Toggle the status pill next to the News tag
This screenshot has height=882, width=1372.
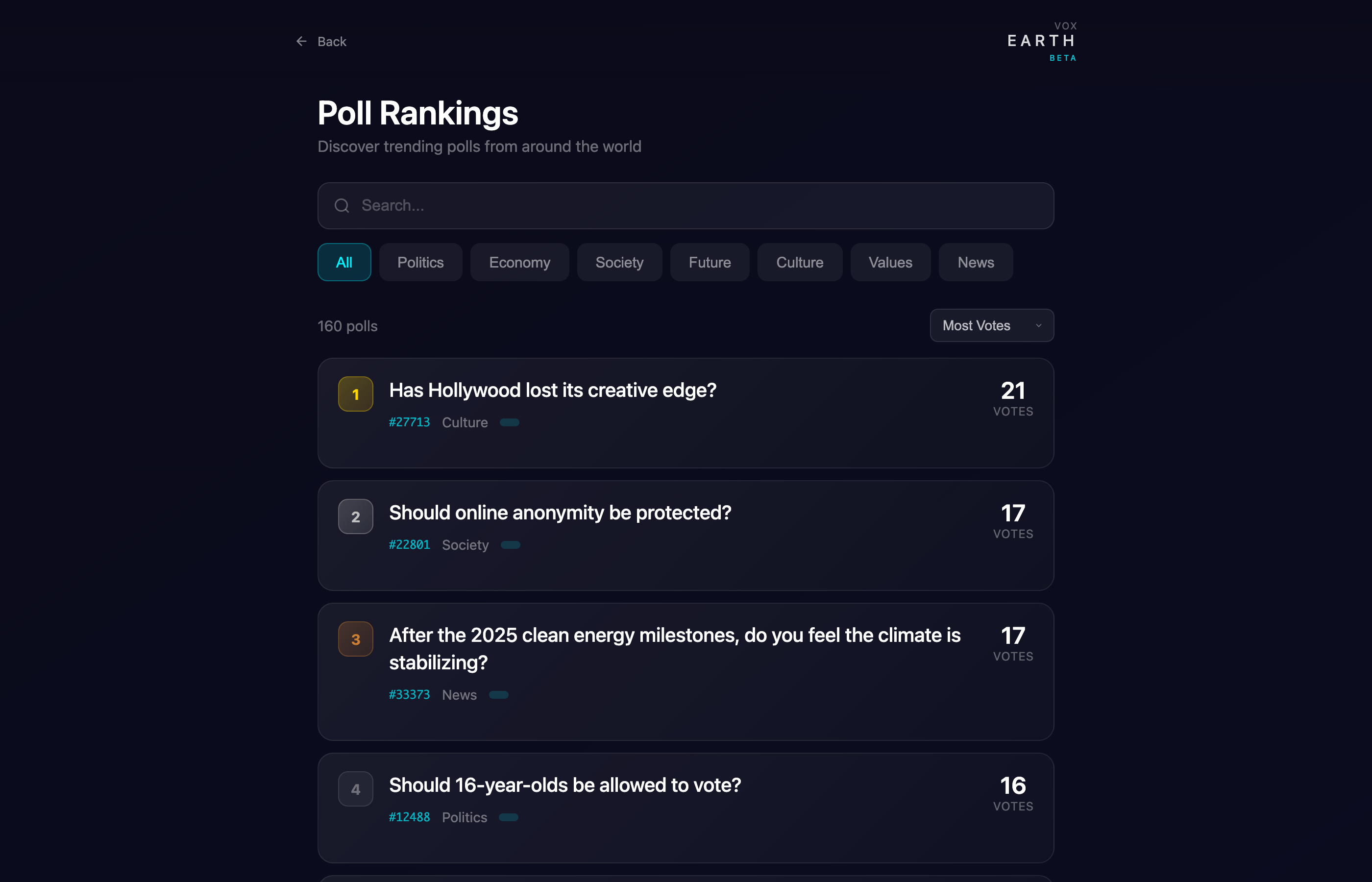[x=498, y=695]
